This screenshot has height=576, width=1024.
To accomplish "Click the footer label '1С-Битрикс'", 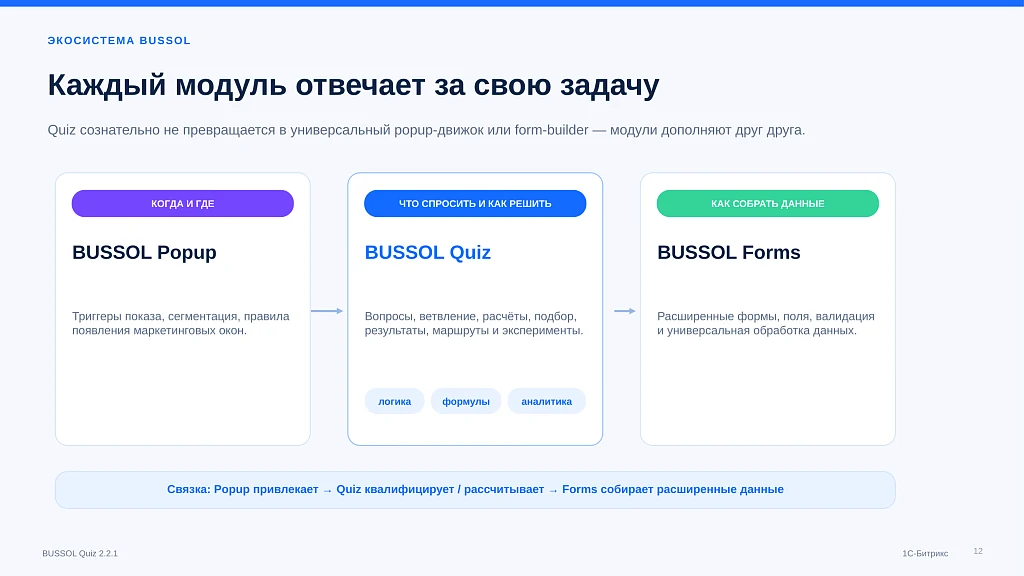I will 925,553.
